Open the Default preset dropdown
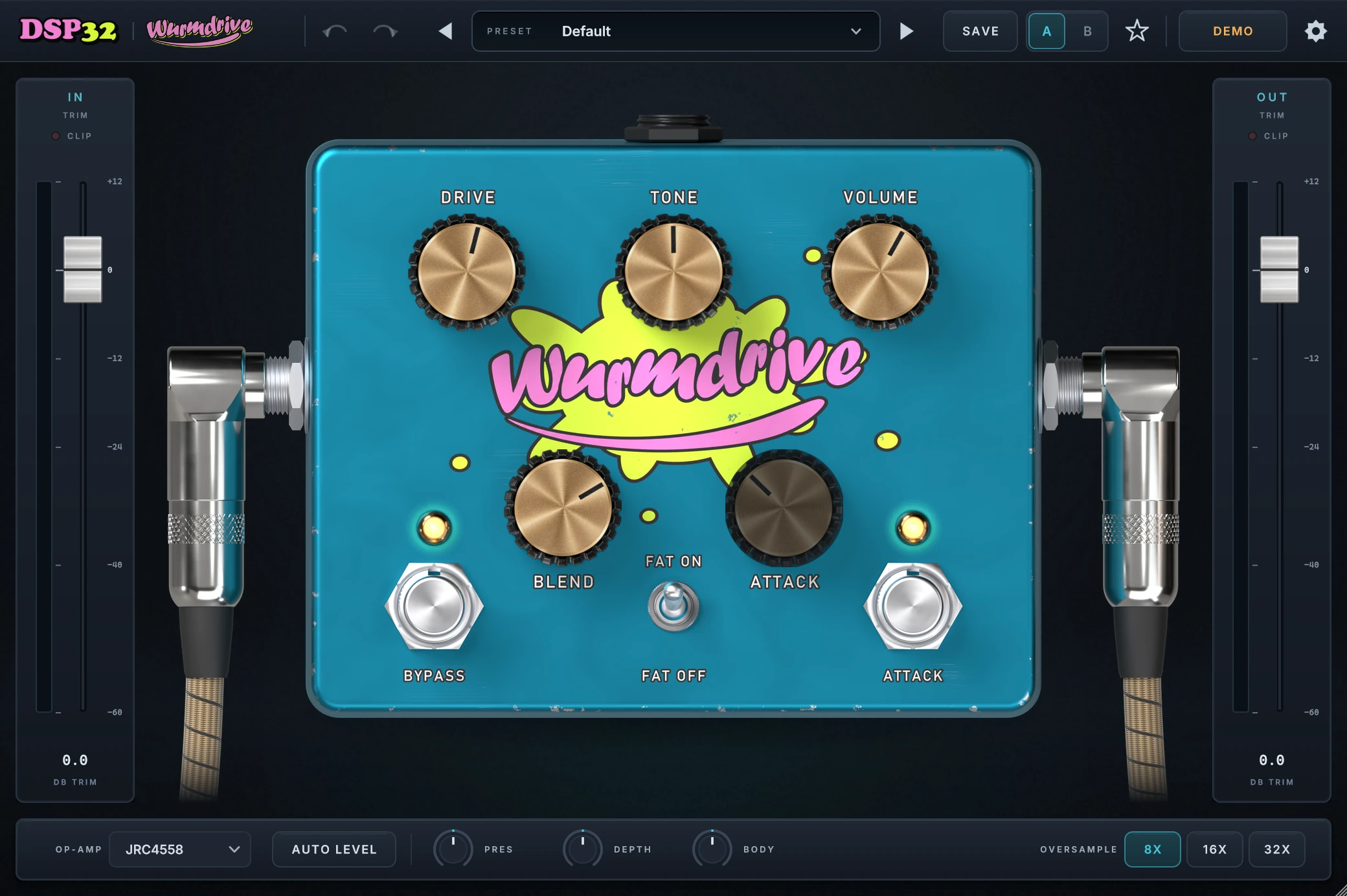The width and height of the screenshot is (1347, 896). point(675,31)
